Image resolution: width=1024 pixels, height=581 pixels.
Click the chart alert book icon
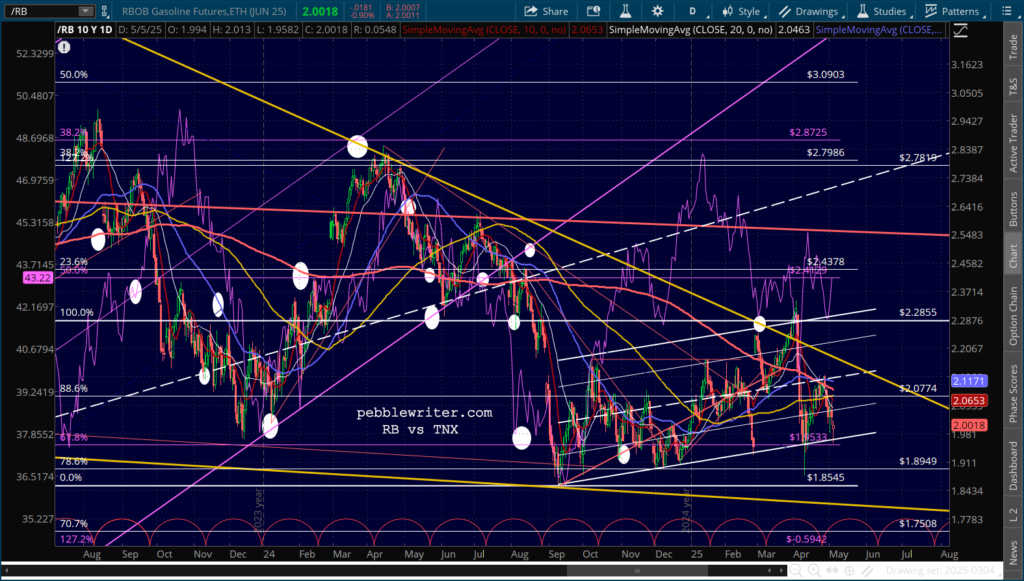[593, 11]
